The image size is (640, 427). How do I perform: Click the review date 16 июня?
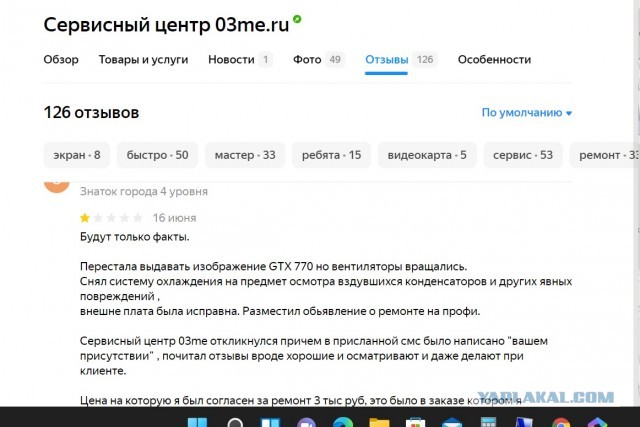click(174, 218)
